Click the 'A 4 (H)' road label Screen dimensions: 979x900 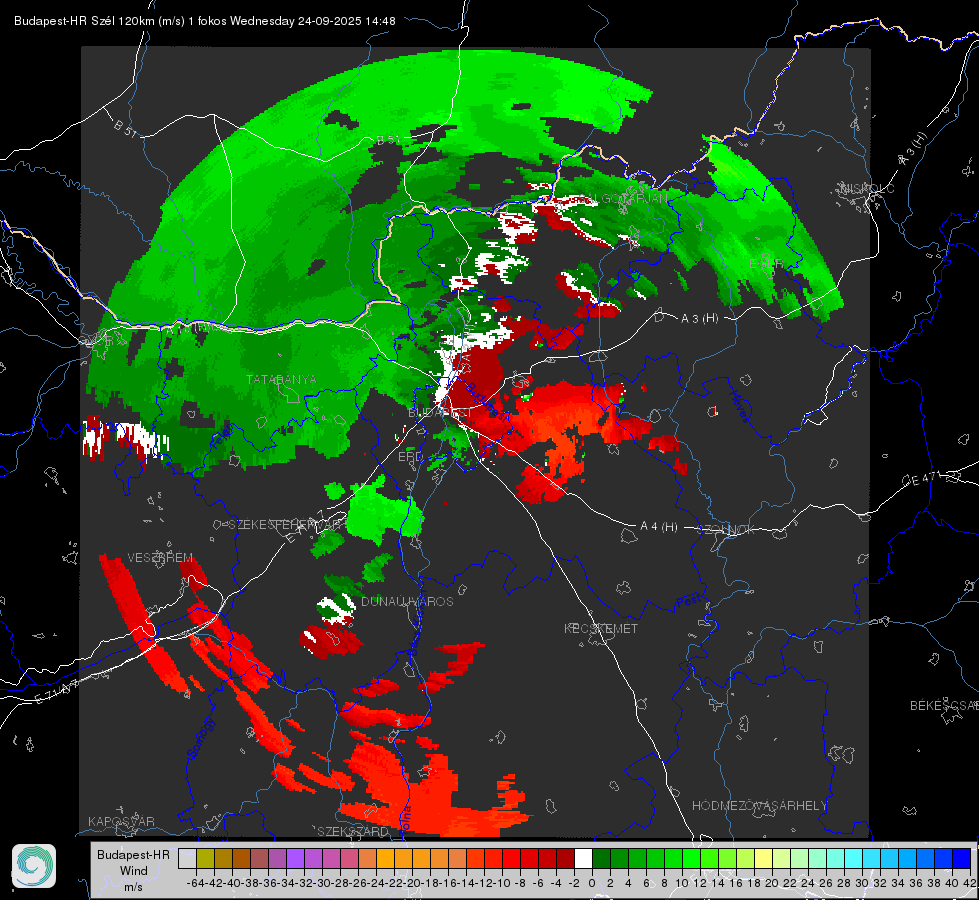click(659, 527)
